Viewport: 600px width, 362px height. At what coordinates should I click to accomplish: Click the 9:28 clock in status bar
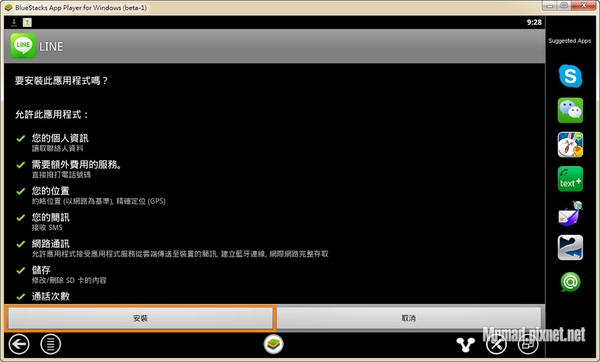tap(534, 22)
